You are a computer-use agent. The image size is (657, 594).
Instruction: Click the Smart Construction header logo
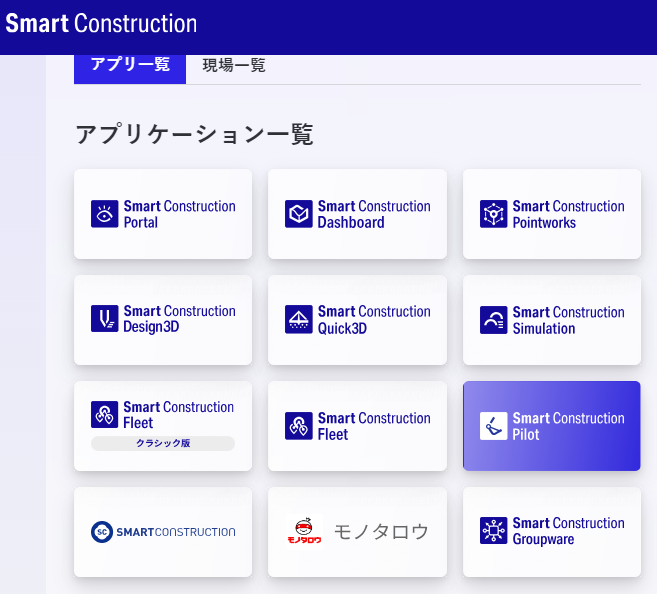click(x=100, y=24)
